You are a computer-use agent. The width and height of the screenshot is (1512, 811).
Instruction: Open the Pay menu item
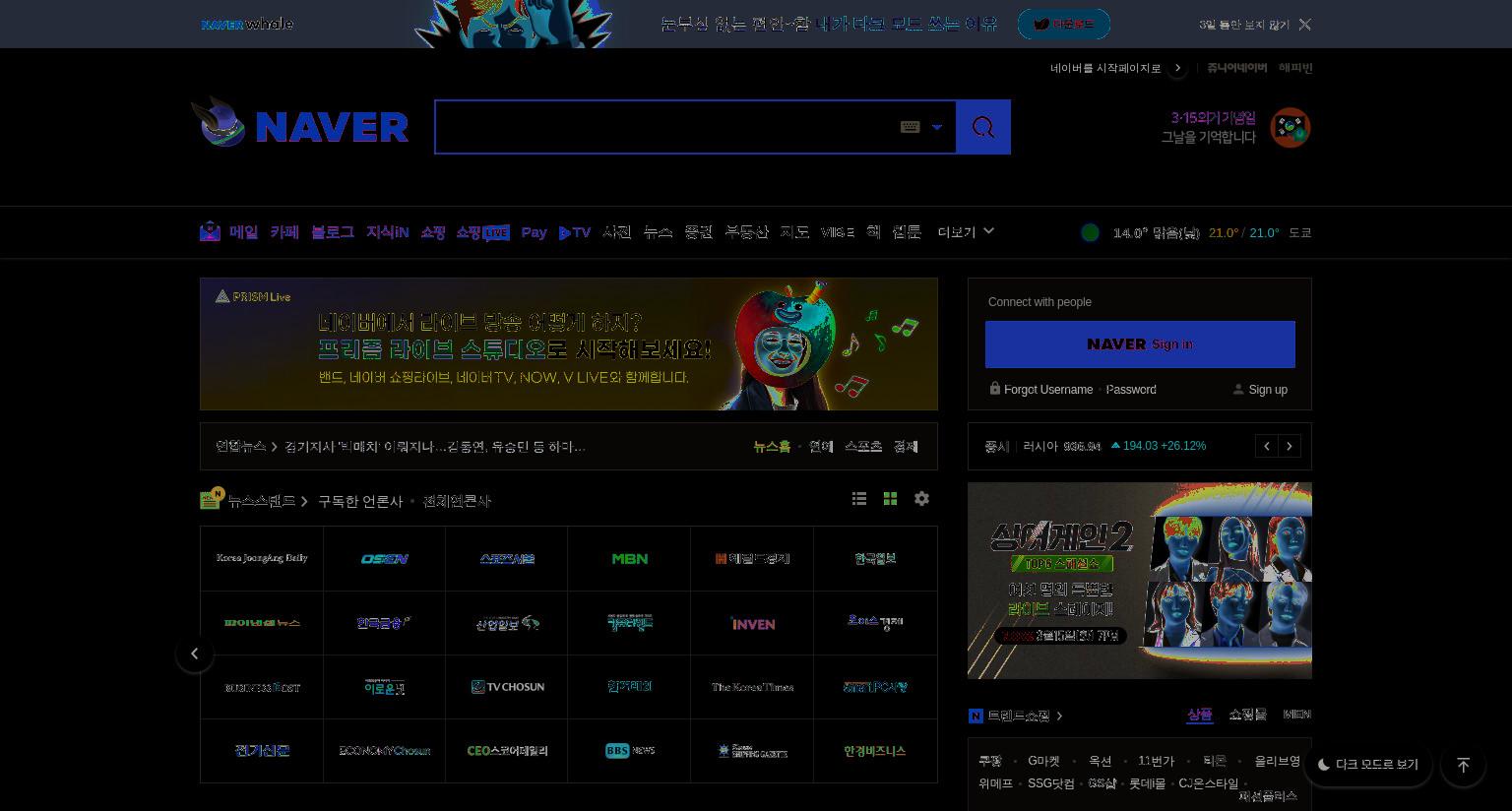(x=535, y=232)
